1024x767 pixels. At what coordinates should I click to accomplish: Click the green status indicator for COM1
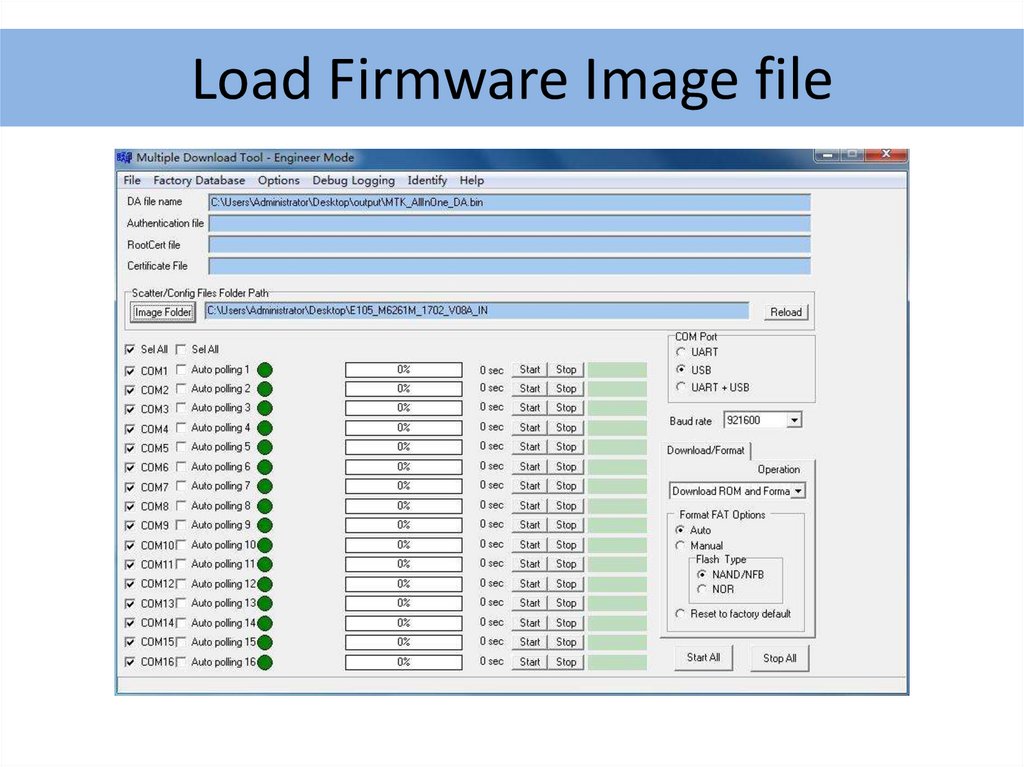pos(264,370)
